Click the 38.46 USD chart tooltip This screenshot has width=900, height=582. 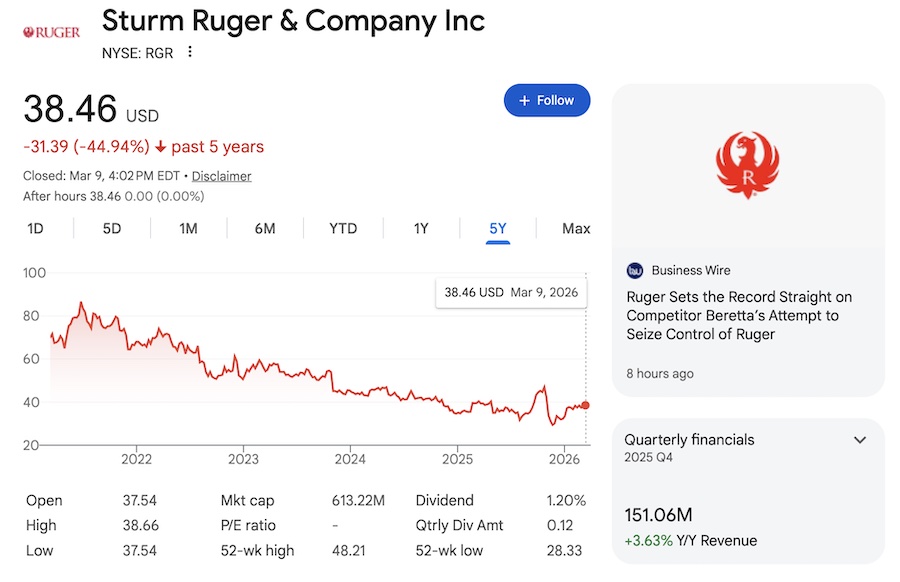(x=511, y=292)
